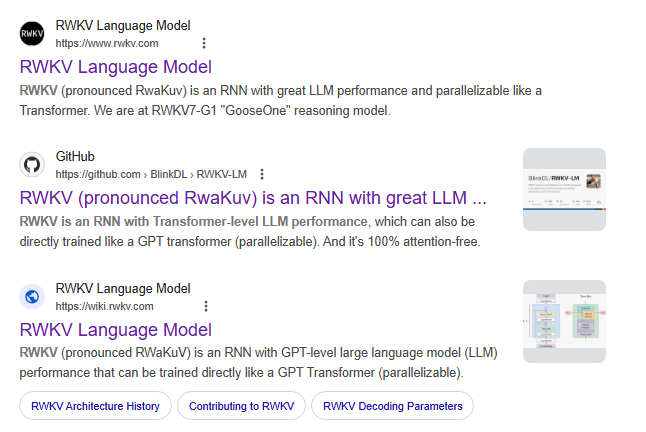
Task: Click site name 'RWKV Language Model' above www.rwkv.com
Action: tap(123, 26)
